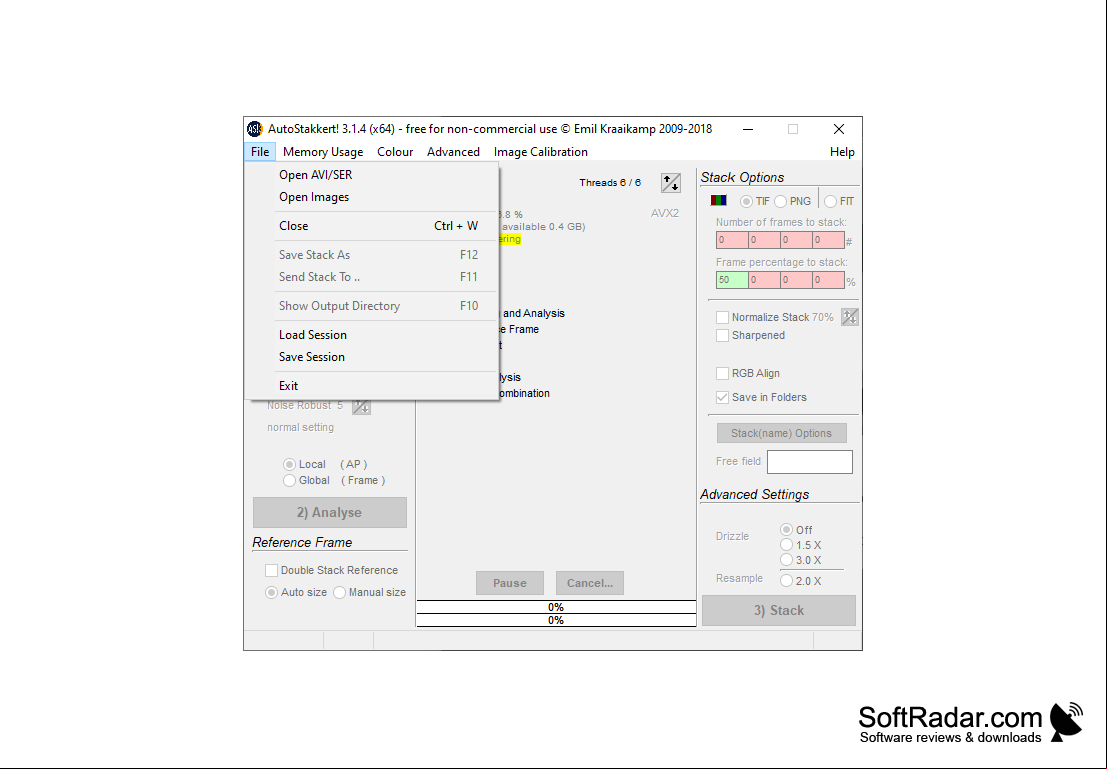
Task: Set Drizzle to Off
Action: point(786,530)
